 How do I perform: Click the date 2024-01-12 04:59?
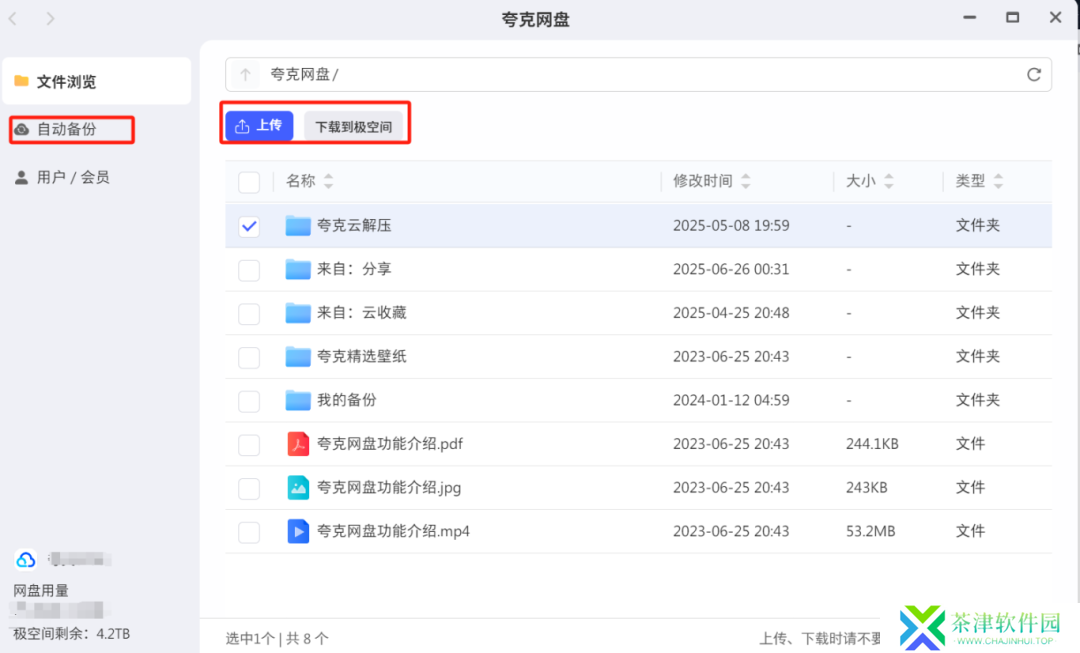731,400
